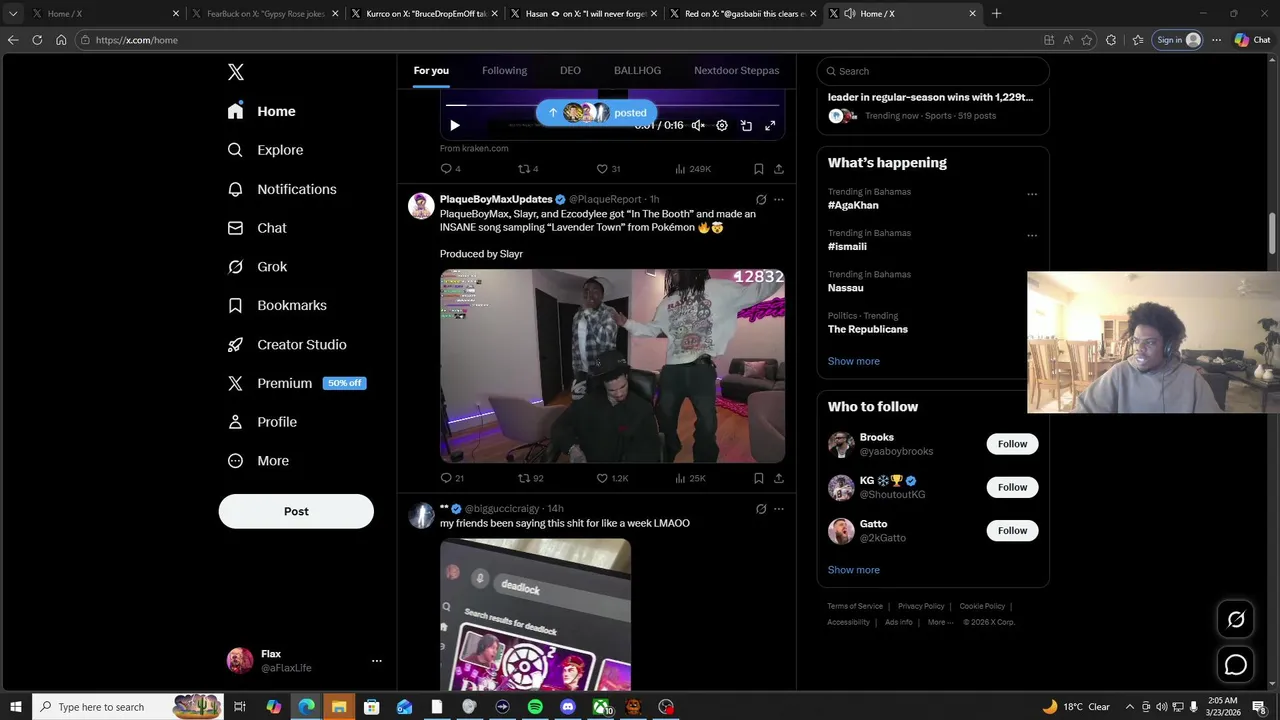Screen dimensions: 1280x720
Task: Follow KG @ShoutoutKG
Action: (1012, 487)
